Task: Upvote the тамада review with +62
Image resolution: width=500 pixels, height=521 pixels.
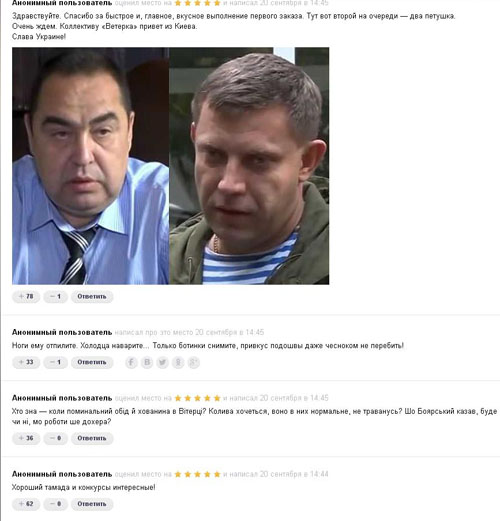Action: pyautogui.click(x=26, y=504)
